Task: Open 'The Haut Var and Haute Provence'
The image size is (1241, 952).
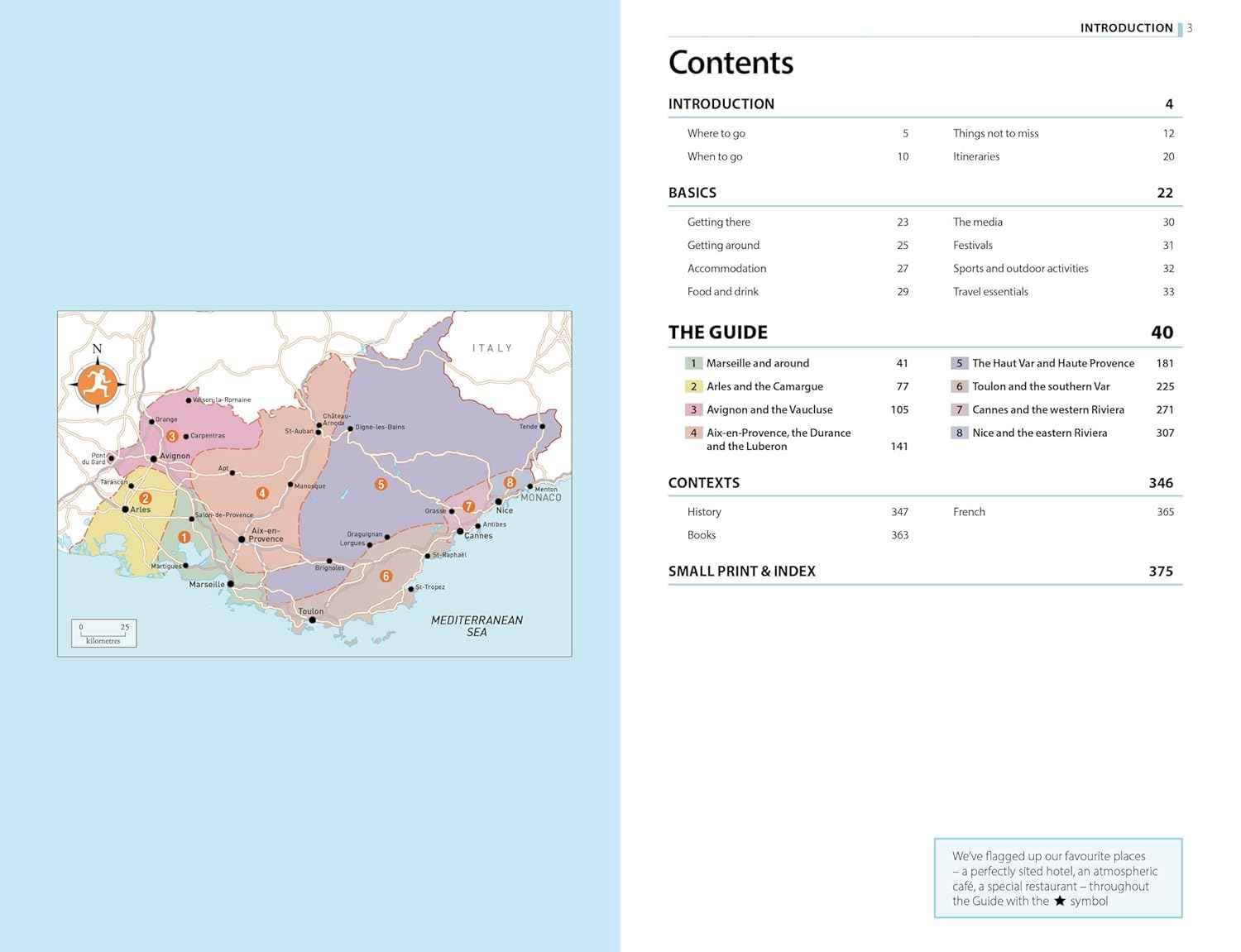Action: [x=1054, y=363]
